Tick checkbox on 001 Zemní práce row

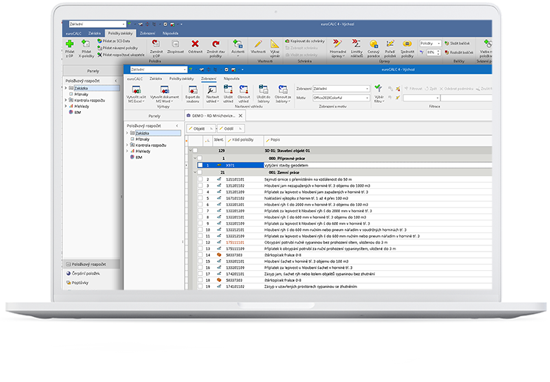coord(200,173)
